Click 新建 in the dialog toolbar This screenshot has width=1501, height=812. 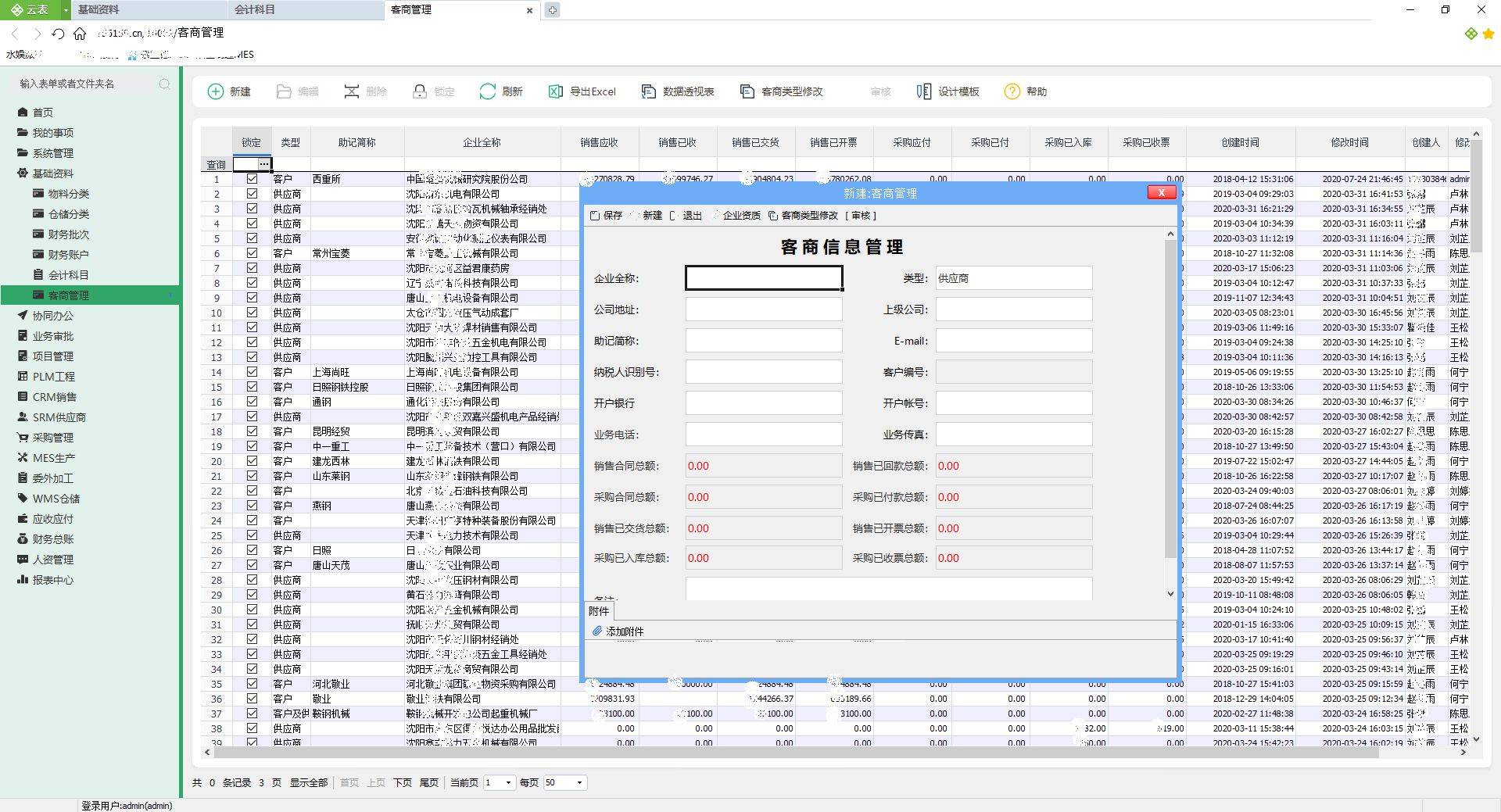tap(653, 216)
